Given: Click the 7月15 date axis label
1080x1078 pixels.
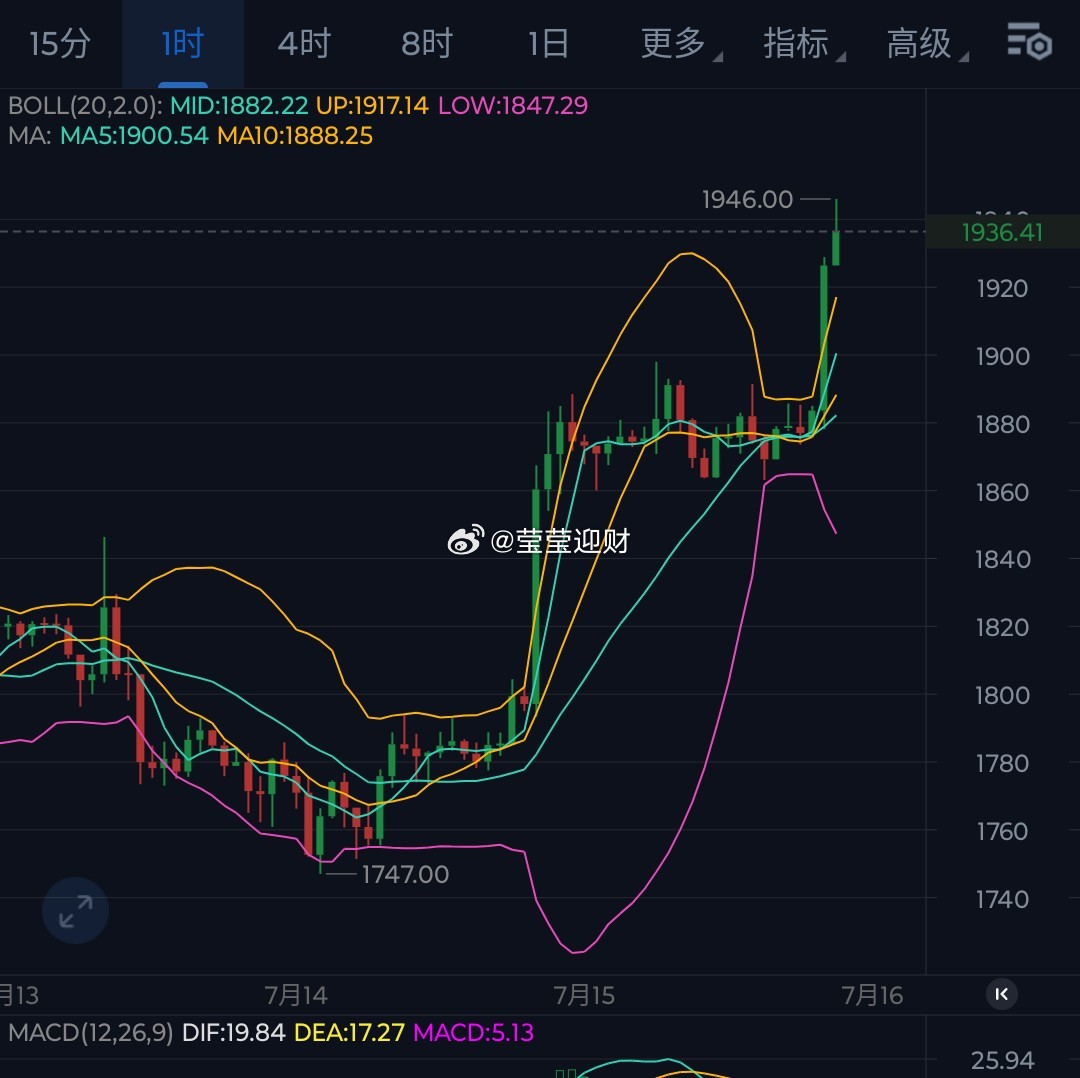Looking at the screenshot, I should [584, 995].
